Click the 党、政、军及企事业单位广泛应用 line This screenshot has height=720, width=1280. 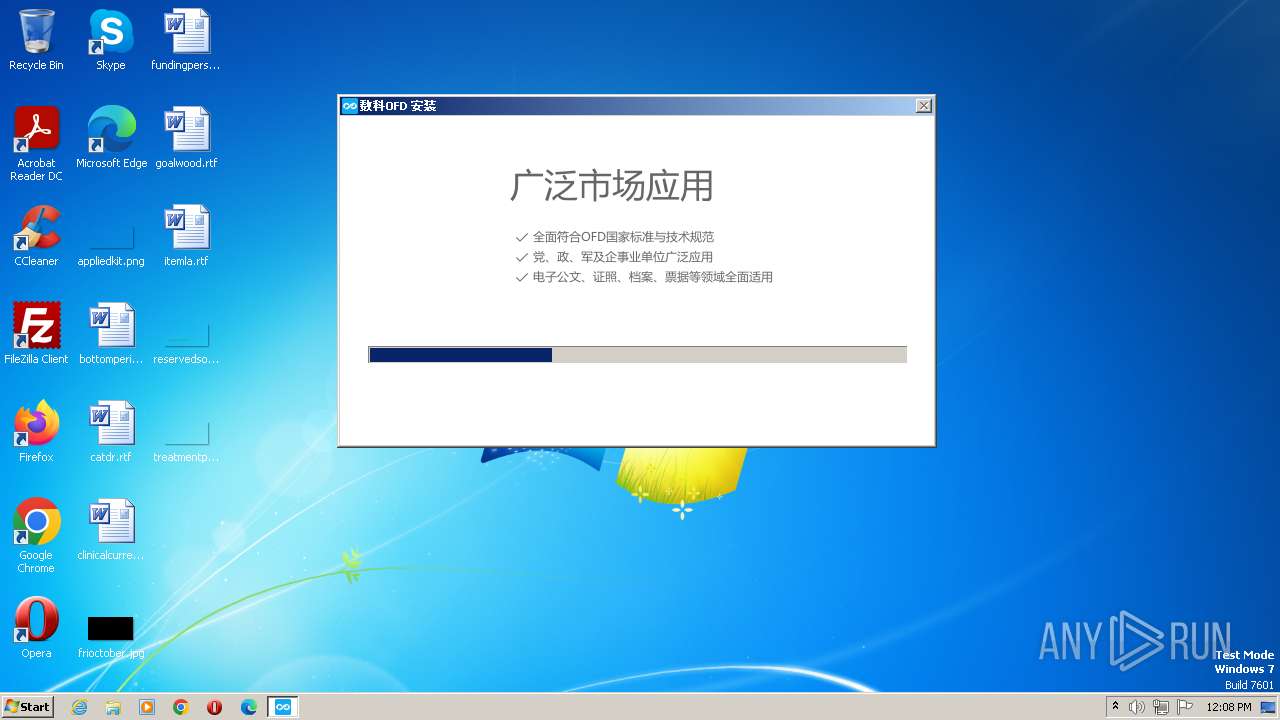click(622, 257)
